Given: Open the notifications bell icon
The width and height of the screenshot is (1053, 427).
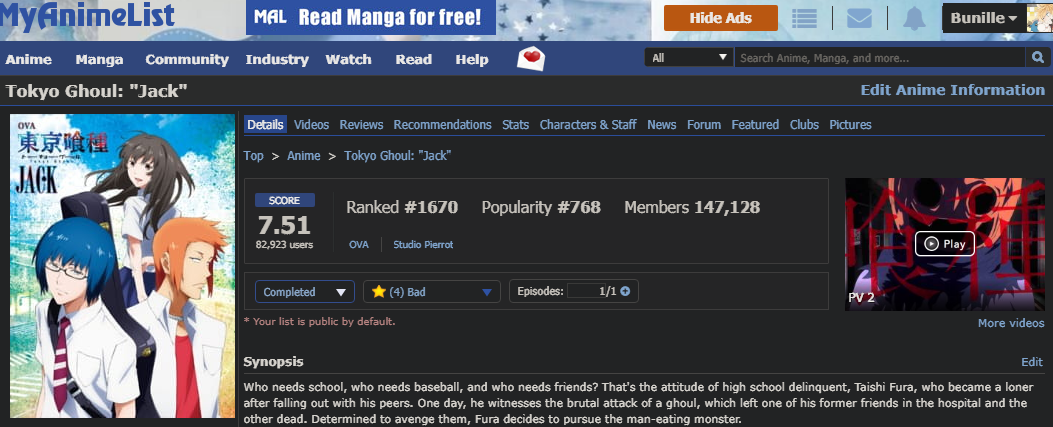Looking at the screenshot, I should pyautogui.click(x=914, y=19).
